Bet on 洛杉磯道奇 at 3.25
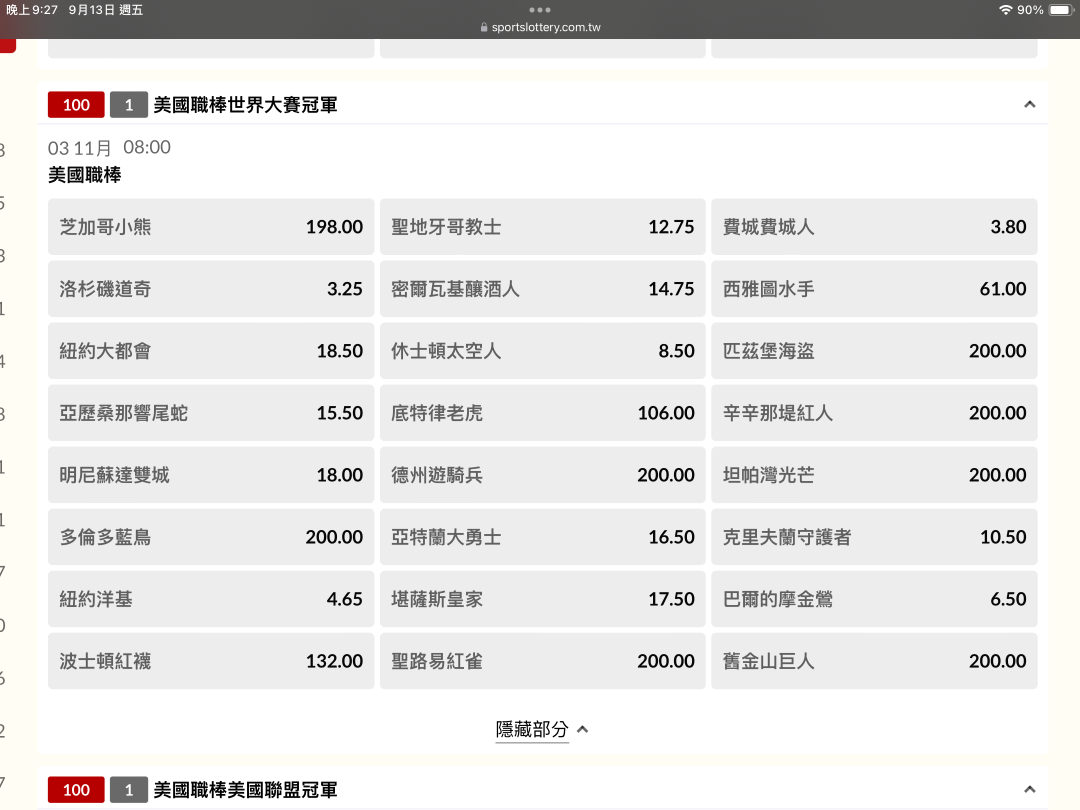 pos(211,289)
